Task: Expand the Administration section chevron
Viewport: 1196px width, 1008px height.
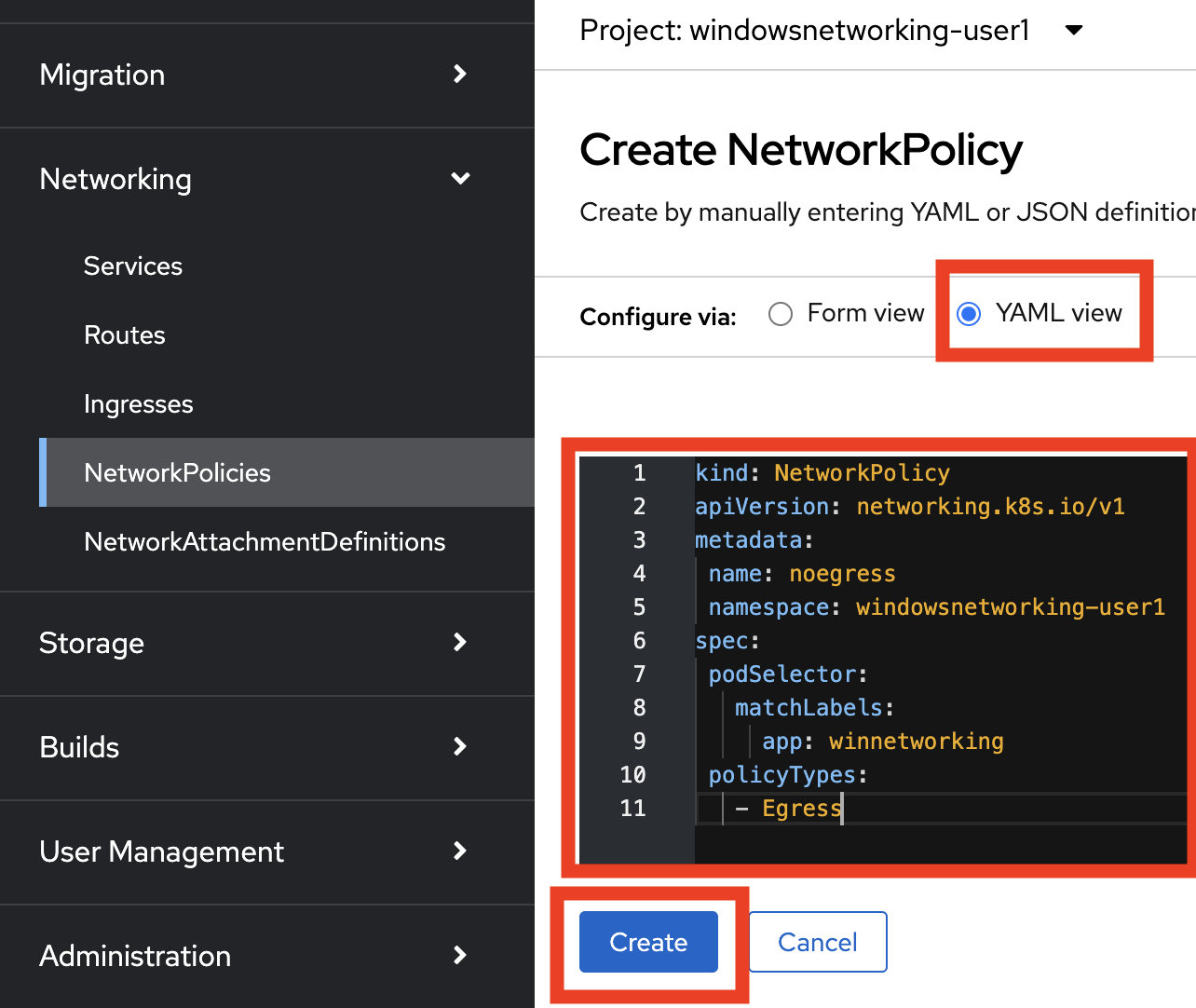Action: click(x=459, y=955)
